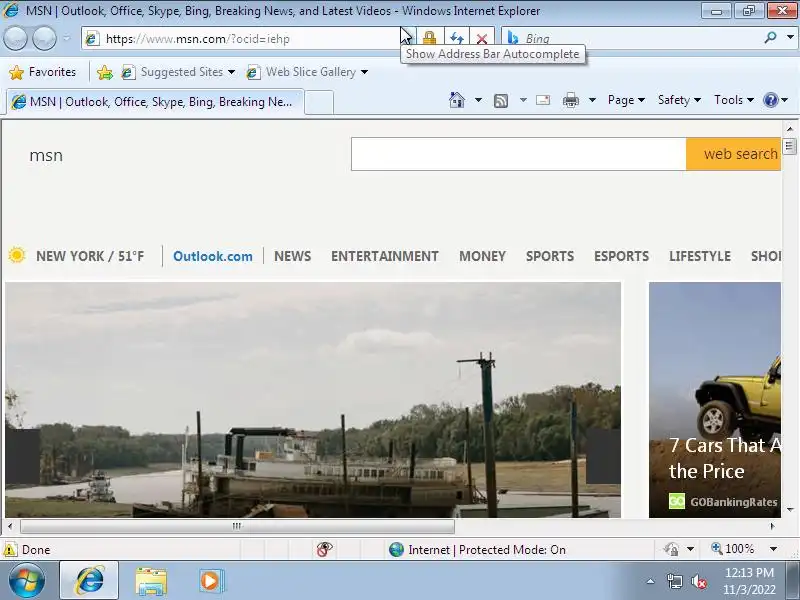Click the Read Mail icon

pos(543,100)
